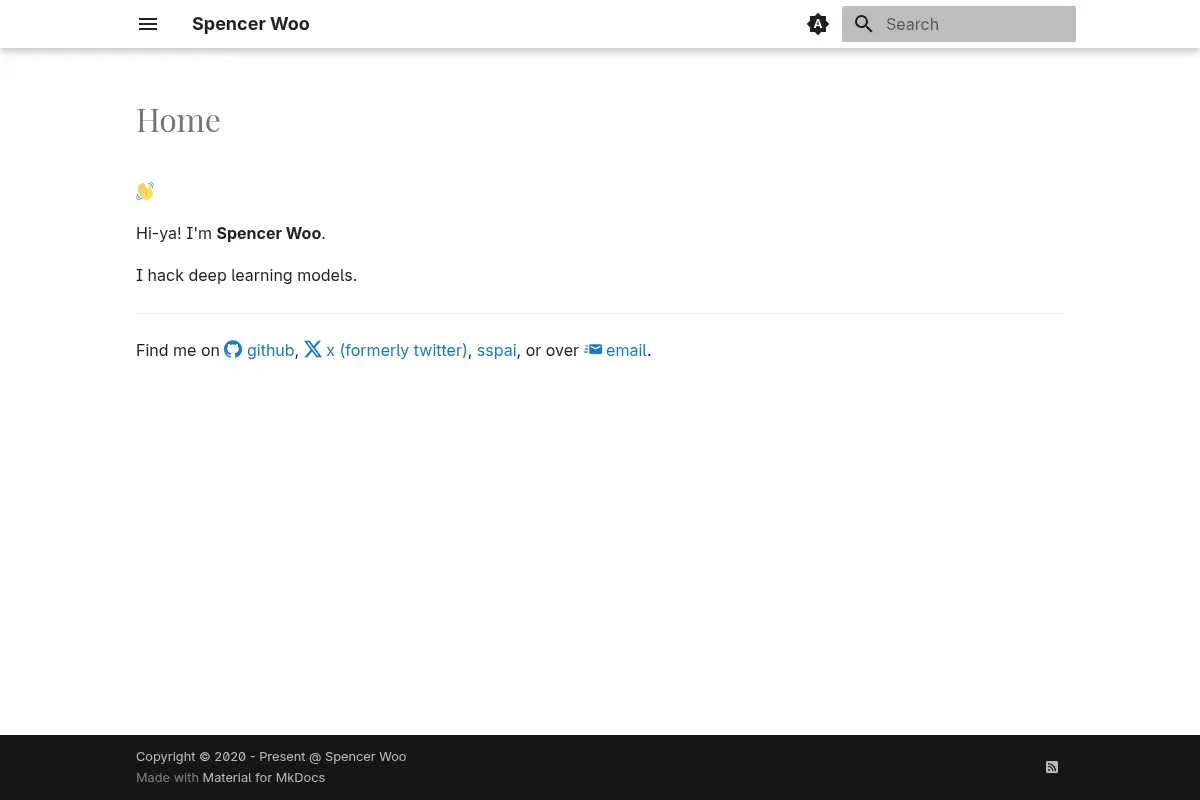Click the RSS feed icon in footer
The height and width of the screenshot is (800, 1200).
(1052, 767)
